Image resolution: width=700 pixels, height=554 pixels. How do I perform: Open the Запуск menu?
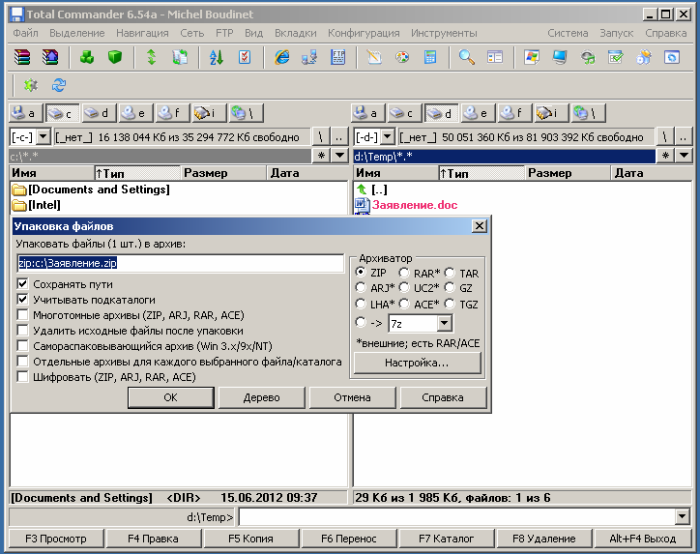(617, 33)
